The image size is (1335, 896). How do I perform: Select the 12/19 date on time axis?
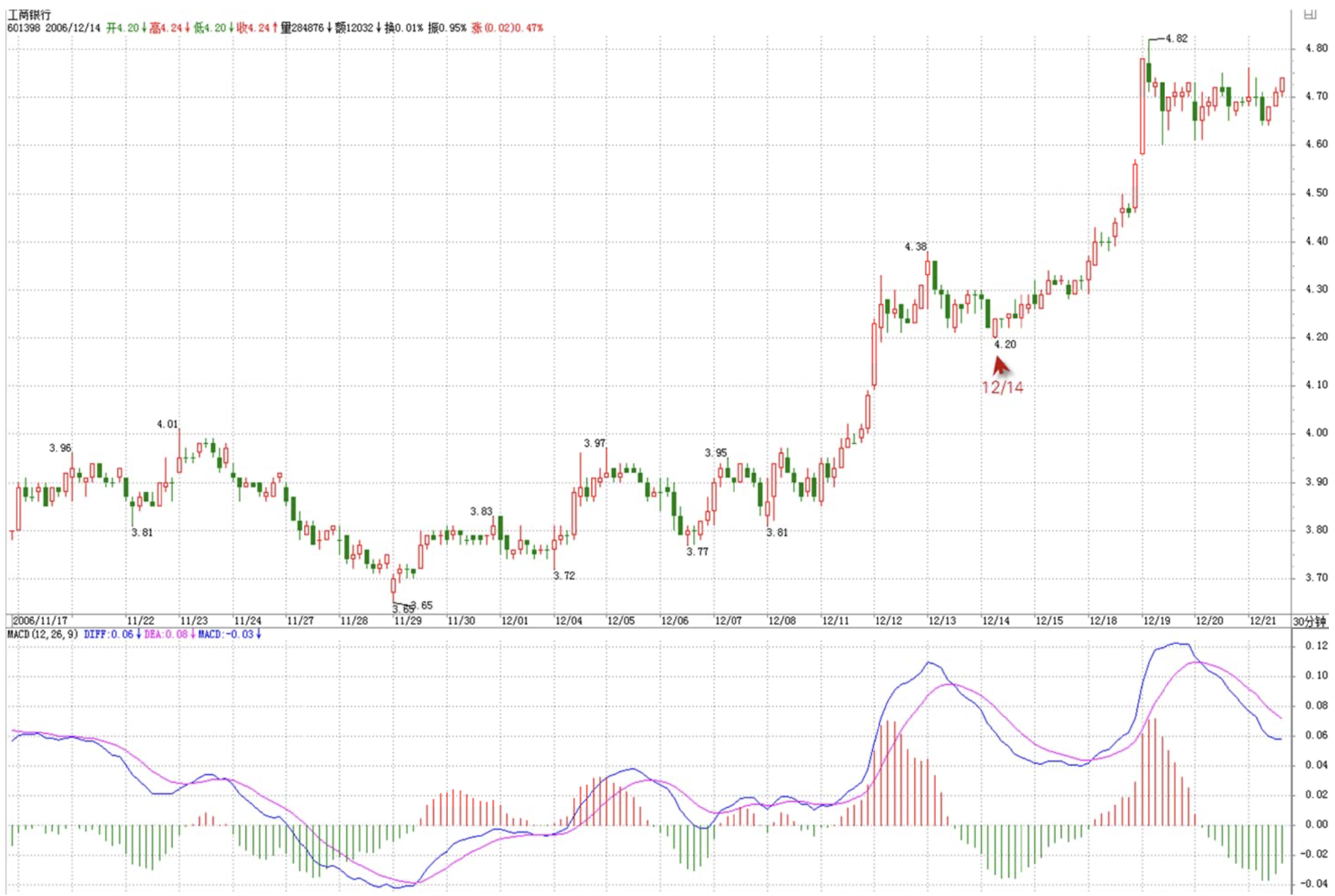[x=1156, y=621]
